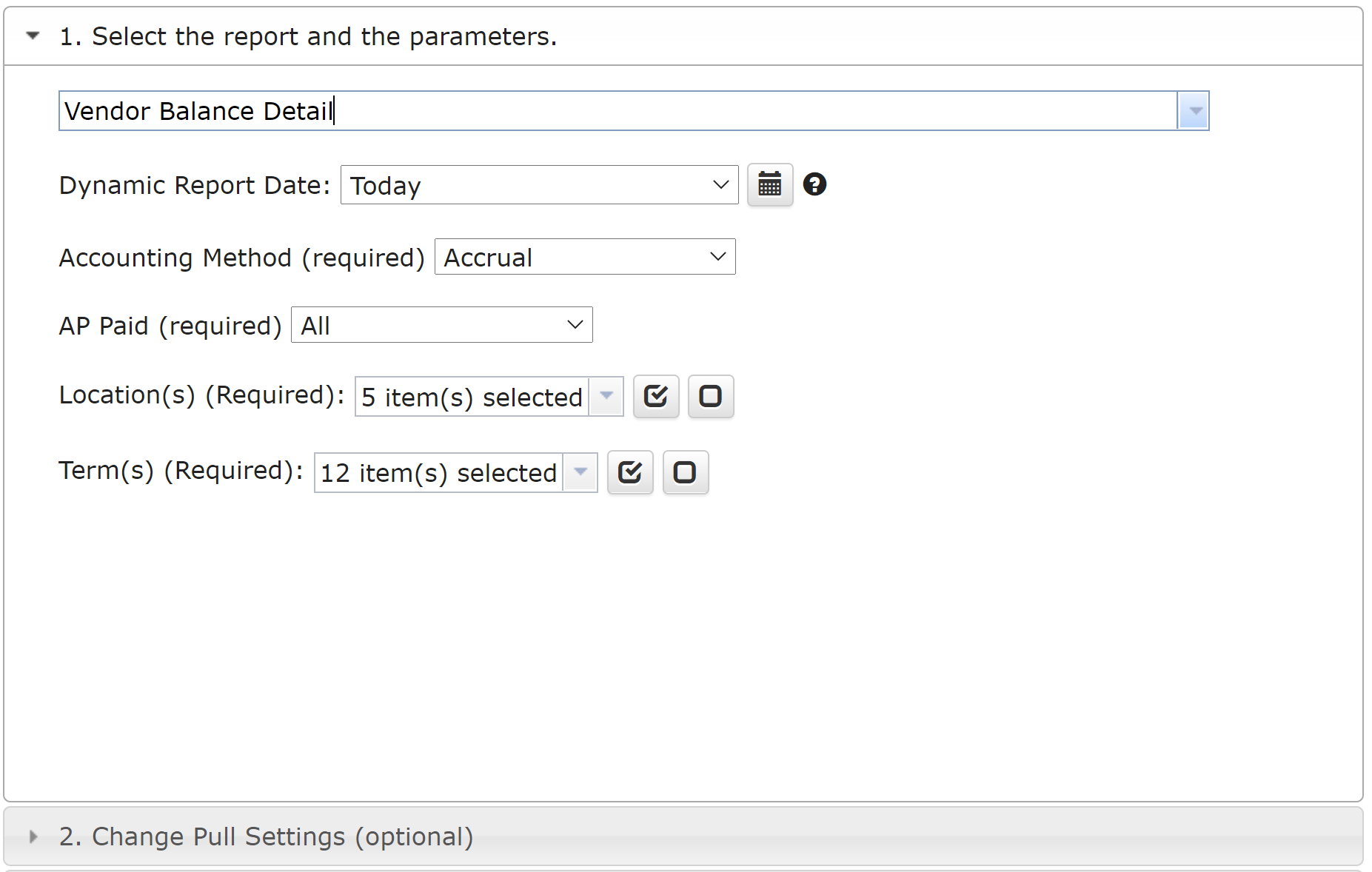Open the Accounting Method dropdown

[x=585, y=257]
